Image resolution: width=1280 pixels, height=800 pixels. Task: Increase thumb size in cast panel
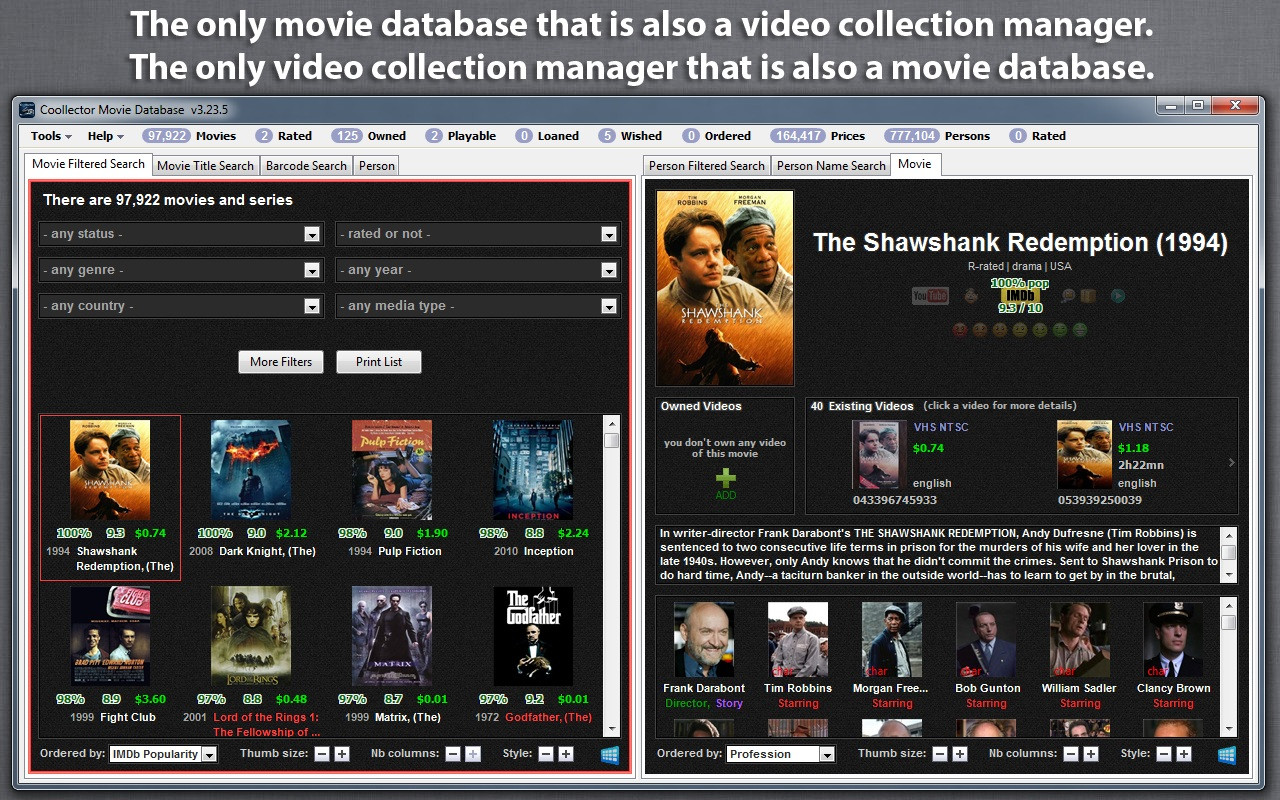point(960,754)
